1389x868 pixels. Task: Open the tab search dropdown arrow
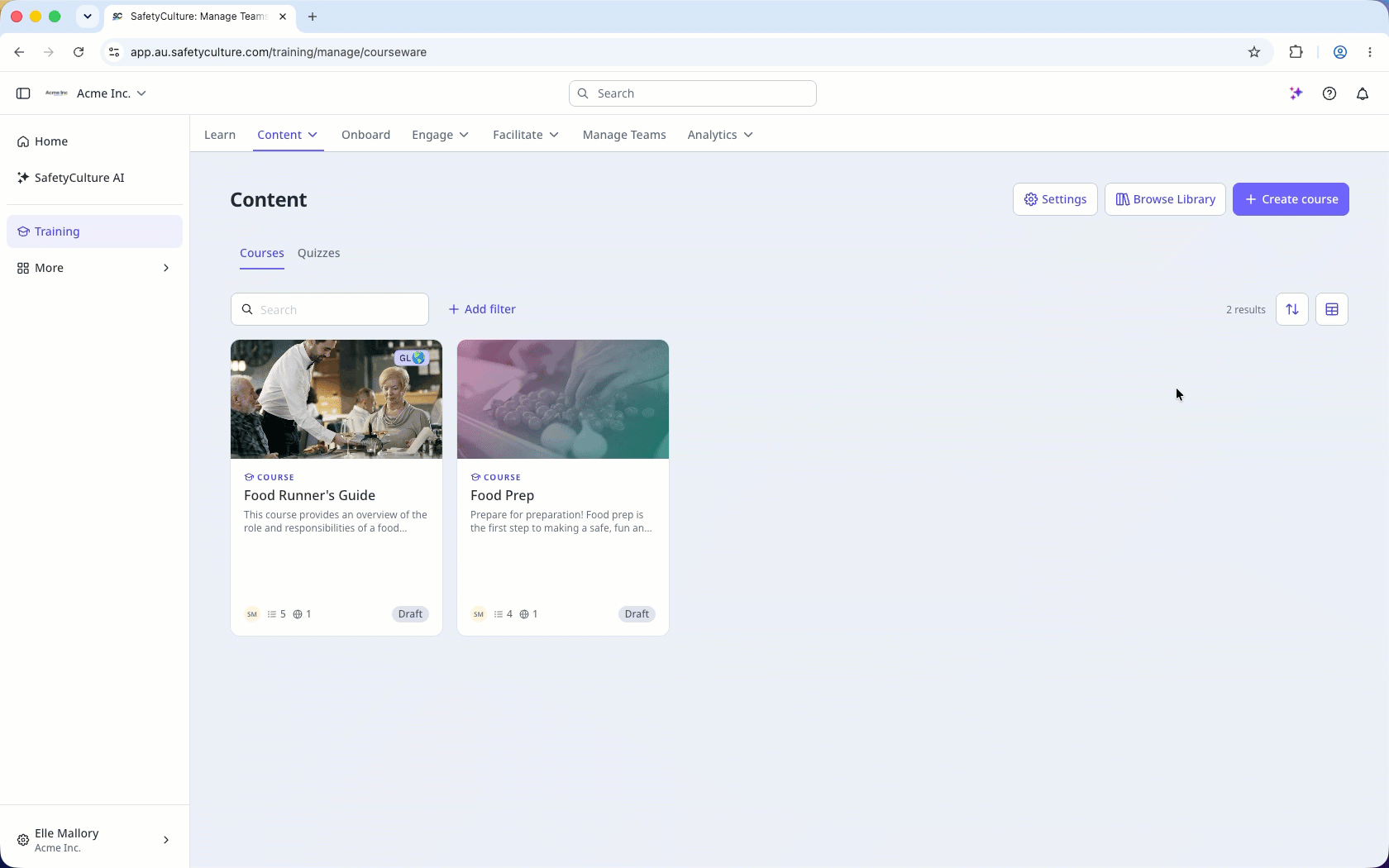87,17
